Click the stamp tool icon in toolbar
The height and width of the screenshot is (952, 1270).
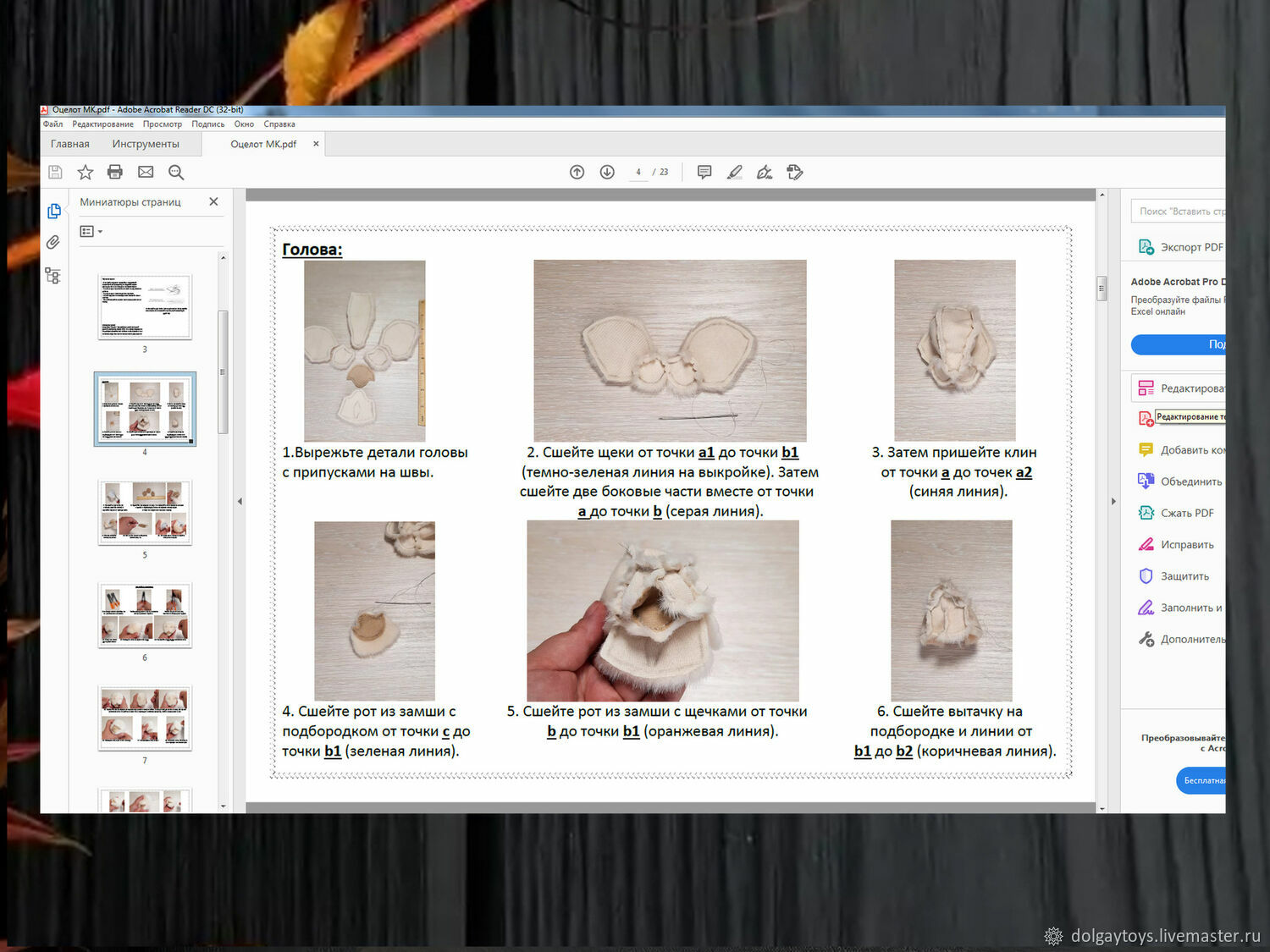point(795,173)
